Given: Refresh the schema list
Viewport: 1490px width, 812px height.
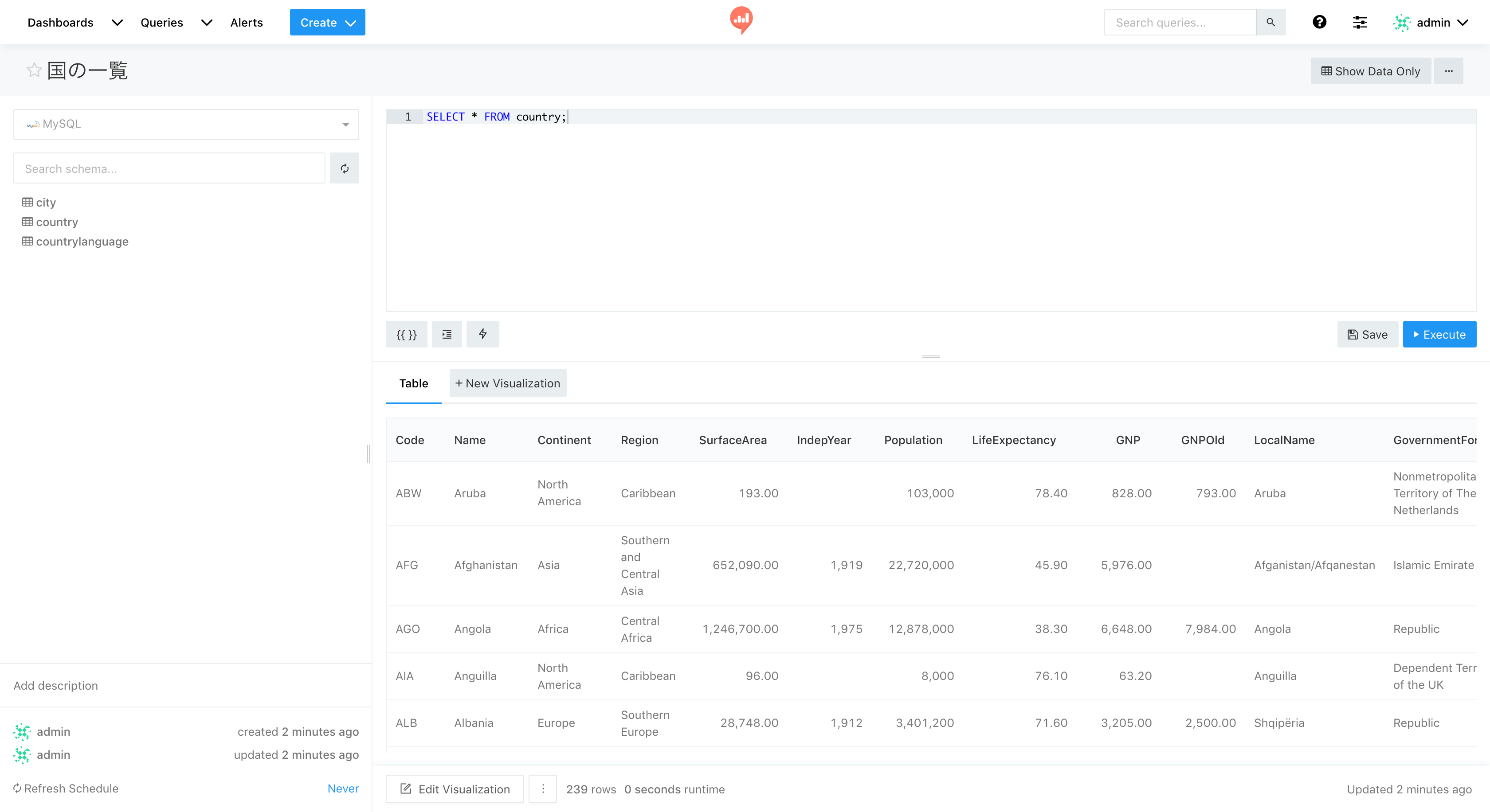Looking at the screenshot, I should (344, 168).
